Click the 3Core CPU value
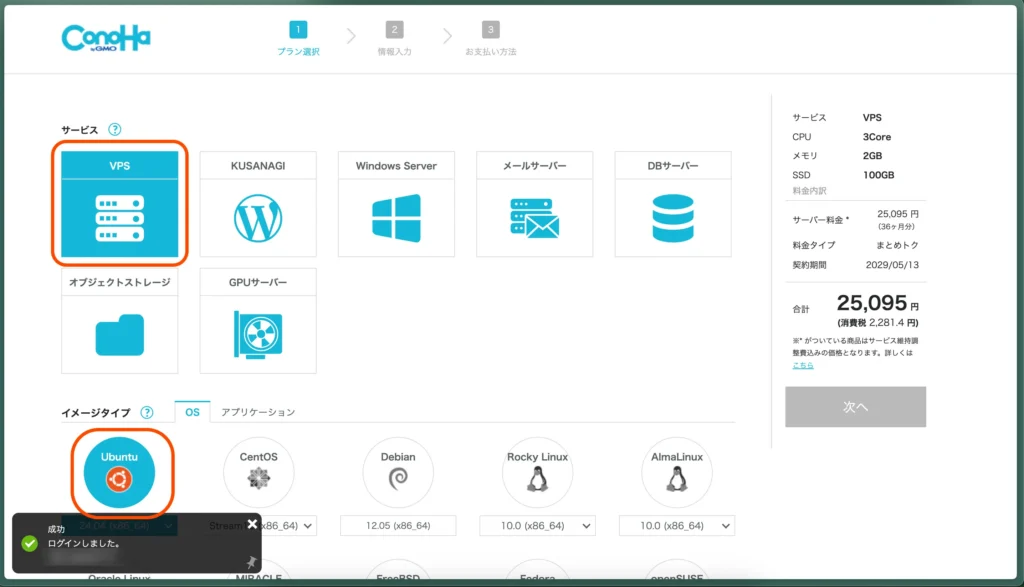1024x587 pixels. (x=877, y=136)
